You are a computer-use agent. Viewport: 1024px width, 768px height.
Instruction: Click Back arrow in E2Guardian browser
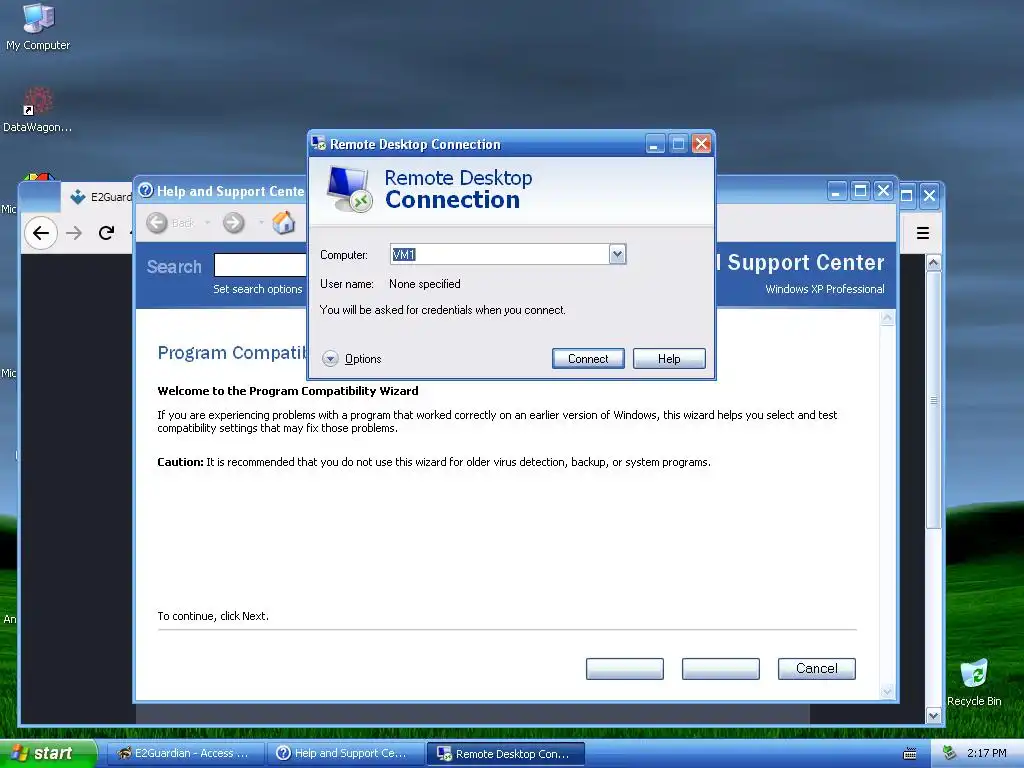pos(40,233)
